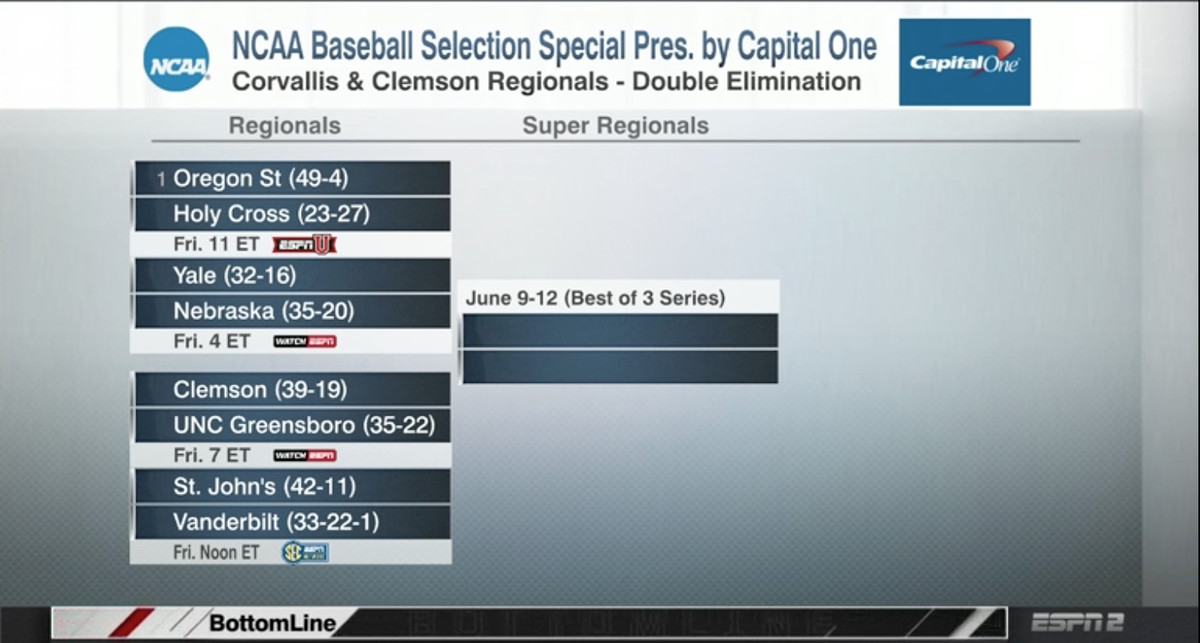Click the June 9-12 Best of 3 Series label
1200x643 pixels.
pos(595,298)
